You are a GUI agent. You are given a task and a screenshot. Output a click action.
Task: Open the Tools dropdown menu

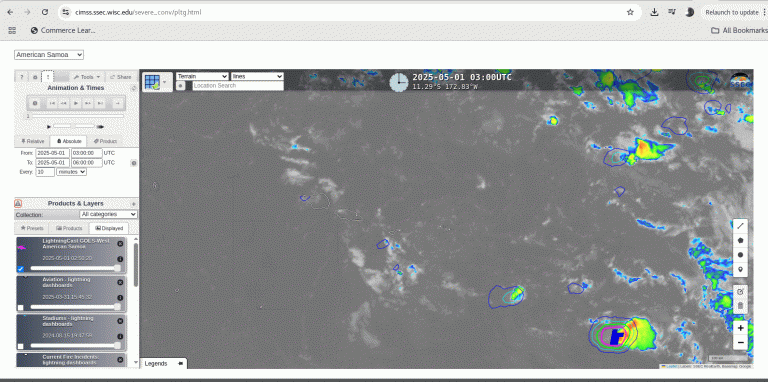pyautogui.click(x=87, y=77)
